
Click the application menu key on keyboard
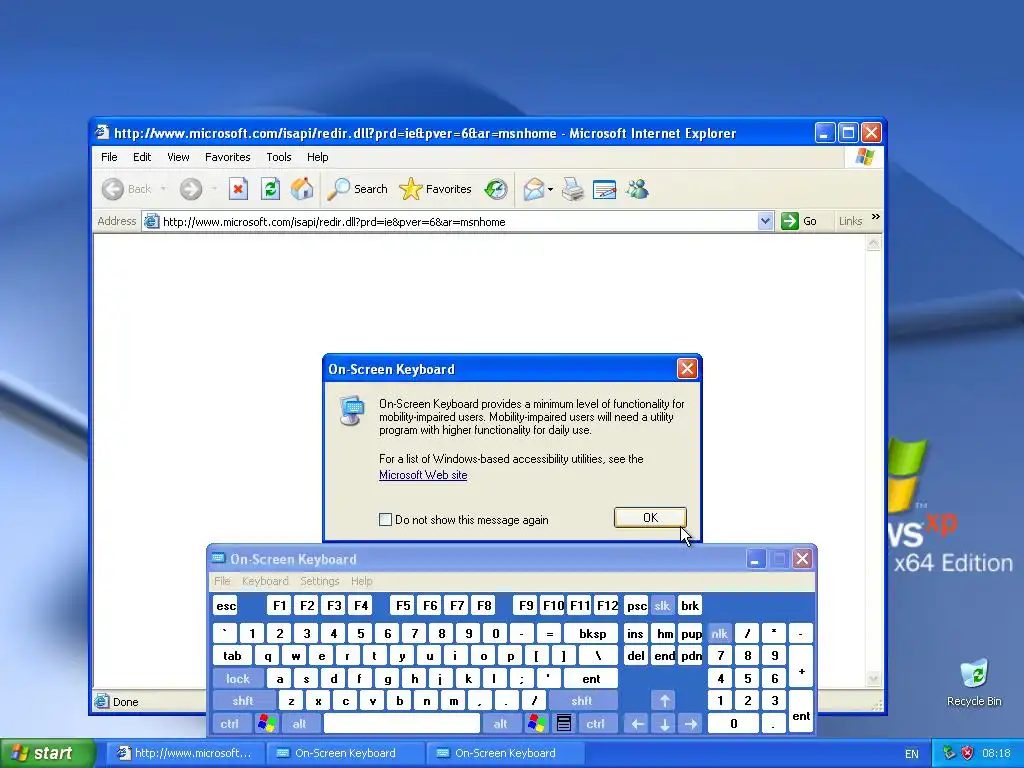coord(564,723)
